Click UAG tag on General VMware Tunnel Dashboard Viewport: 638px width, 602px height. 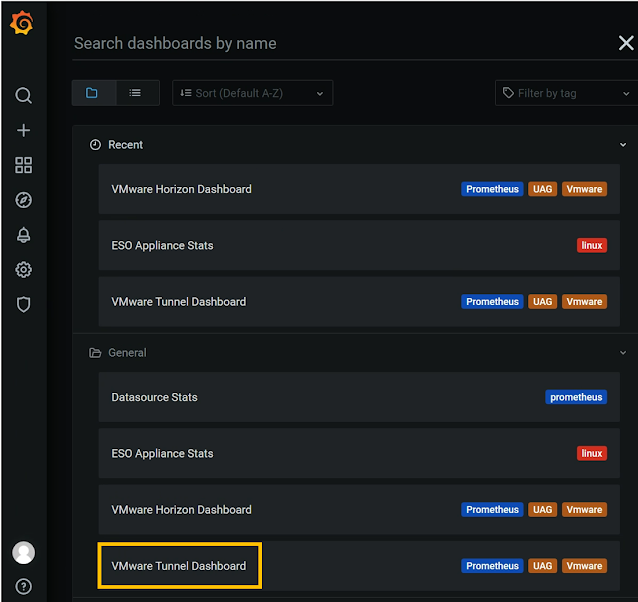click(x=542, y=566)
